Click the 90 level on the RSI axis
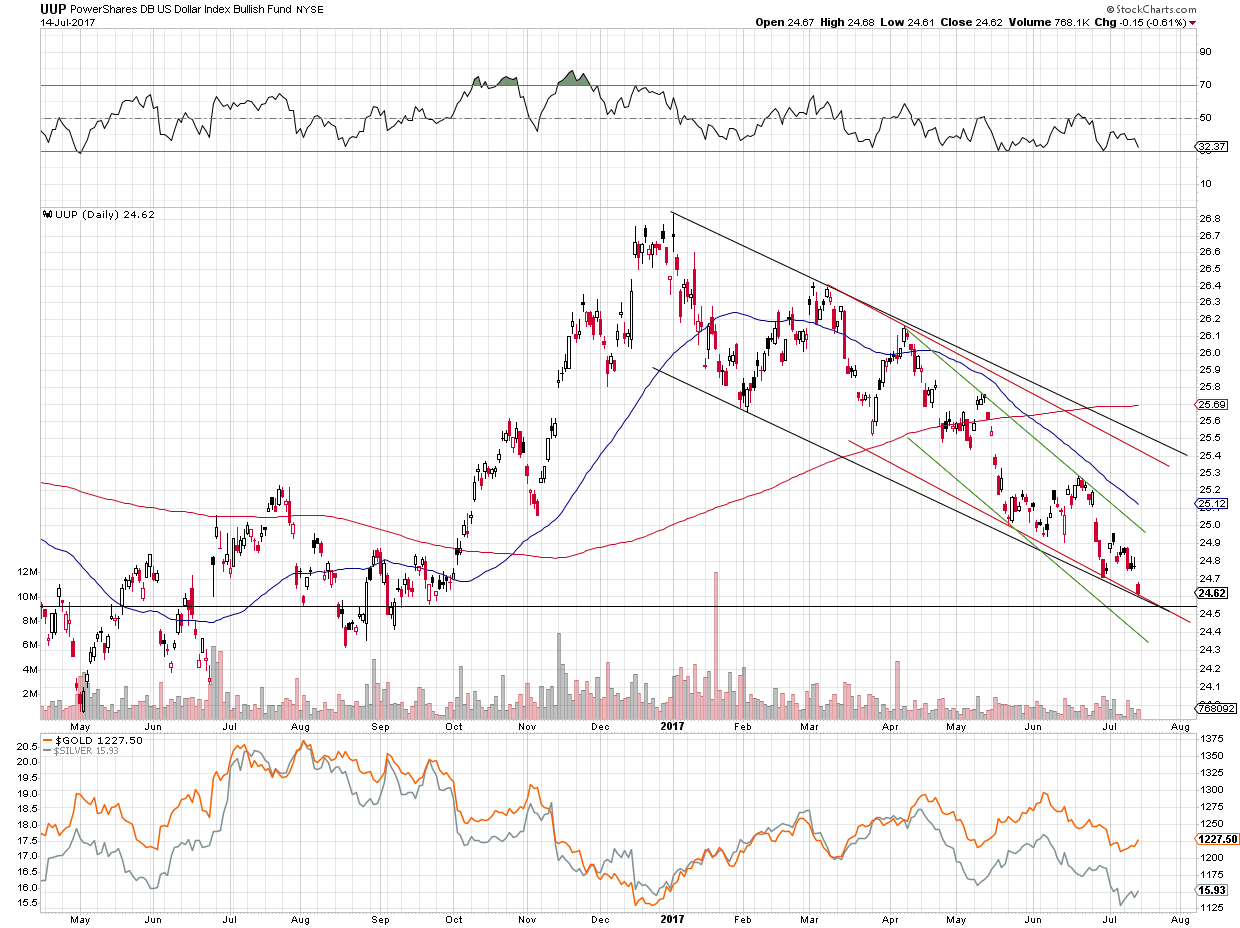Viewport: 1240px width, 928px height. tap(1205, 52)
